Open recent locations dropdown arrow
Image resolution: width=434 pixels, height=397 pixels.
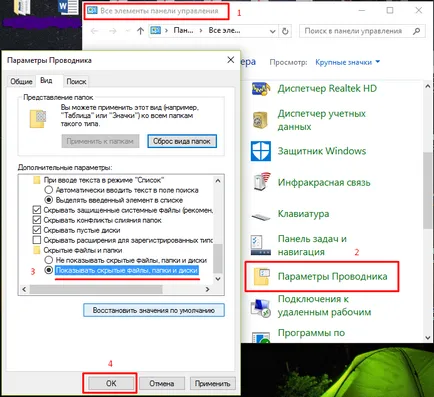(x=127, y=31)
